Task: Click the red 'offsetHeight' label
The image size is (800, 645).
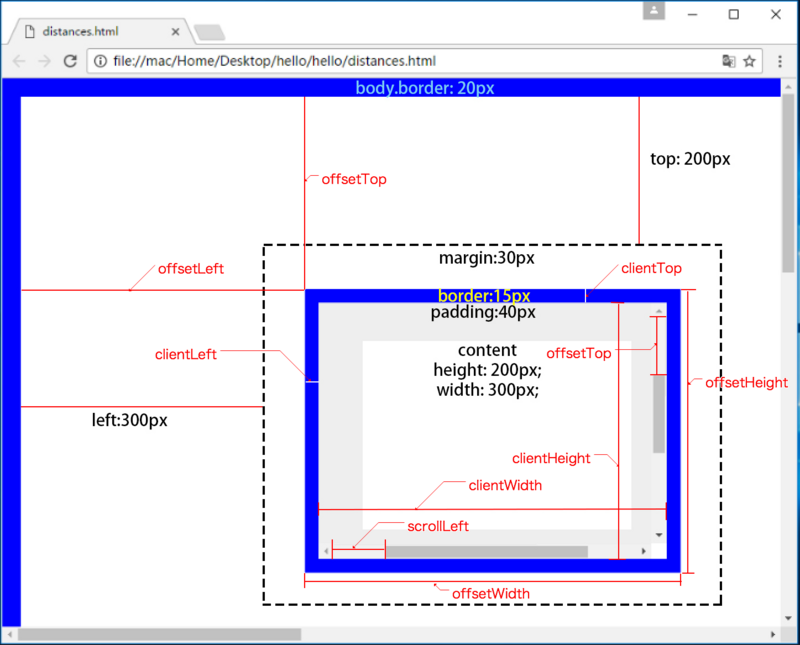Action: [746, 383]
